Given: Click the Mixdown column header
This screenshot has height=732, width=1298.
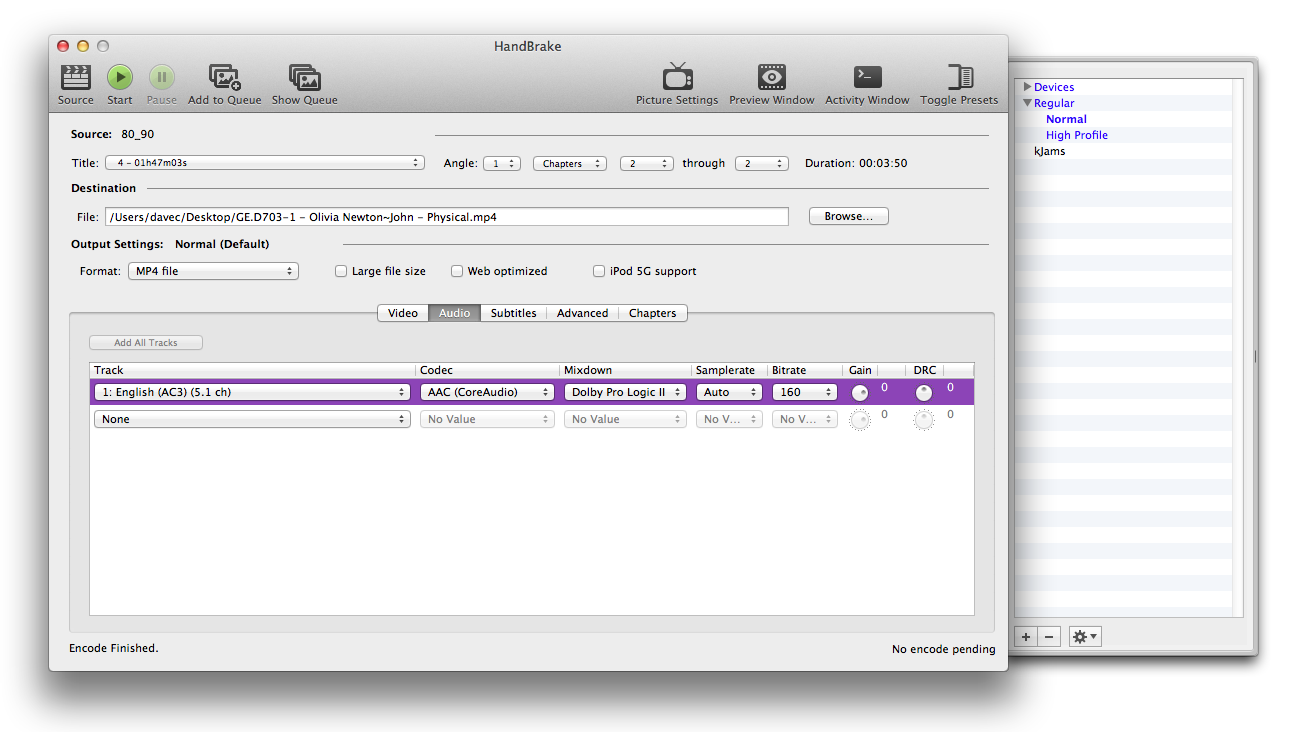Looking at the screenshot, I should (626, 370).
